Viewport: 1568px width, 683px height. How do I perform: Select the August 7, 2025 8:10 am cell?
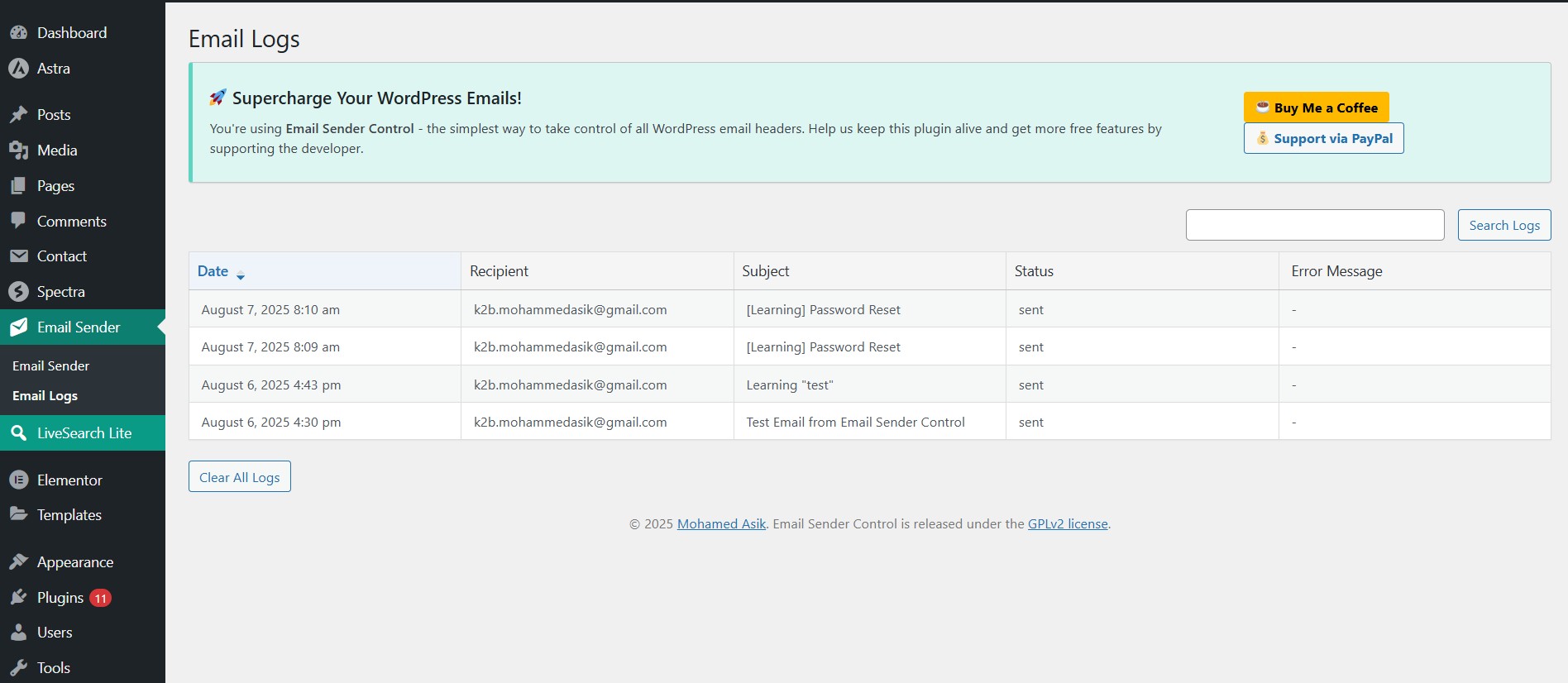click(x=325, y=309)
